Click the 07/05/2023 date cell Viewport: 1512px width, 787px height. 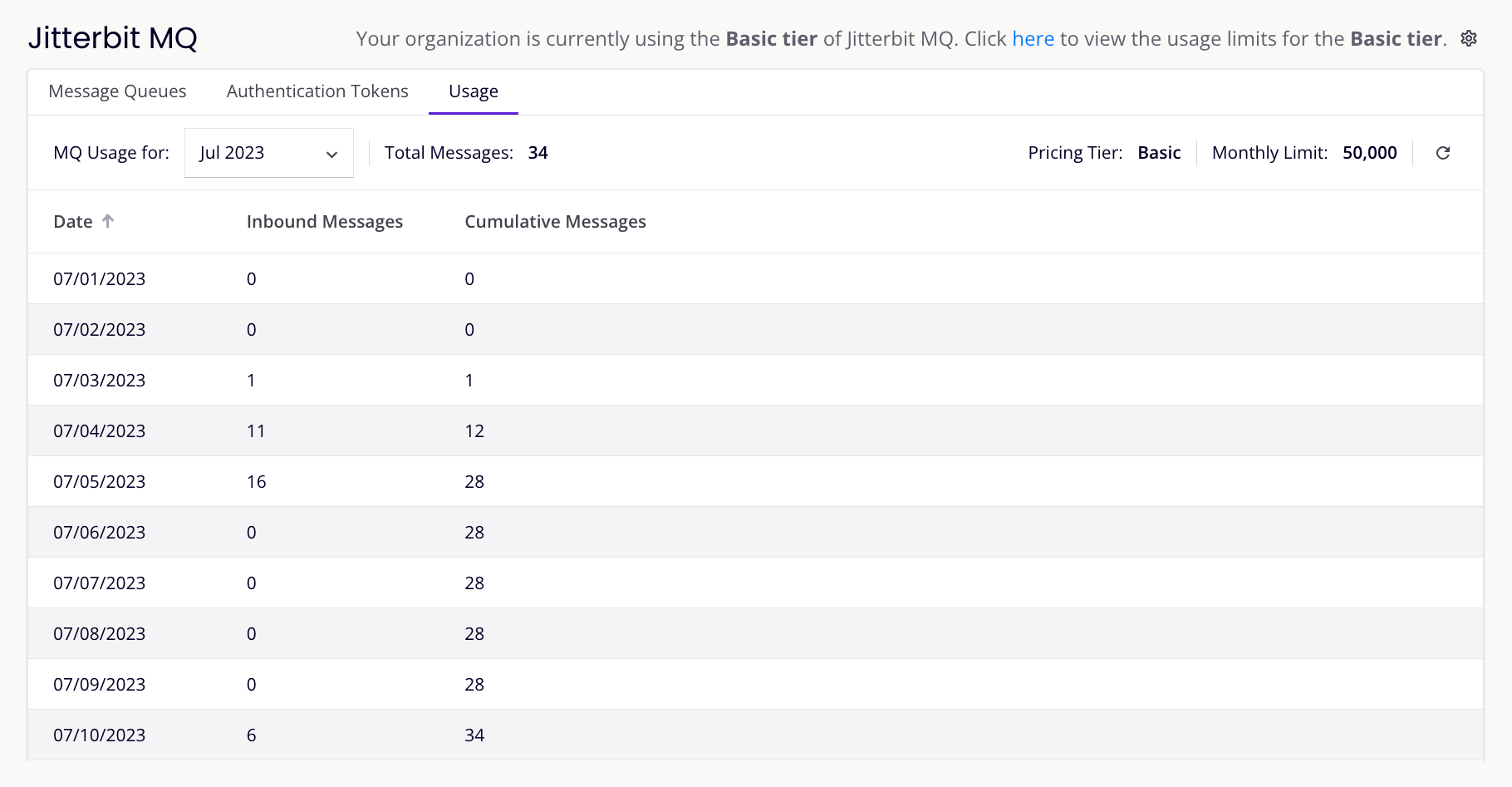pyautogui.click(x=99, y=482)
